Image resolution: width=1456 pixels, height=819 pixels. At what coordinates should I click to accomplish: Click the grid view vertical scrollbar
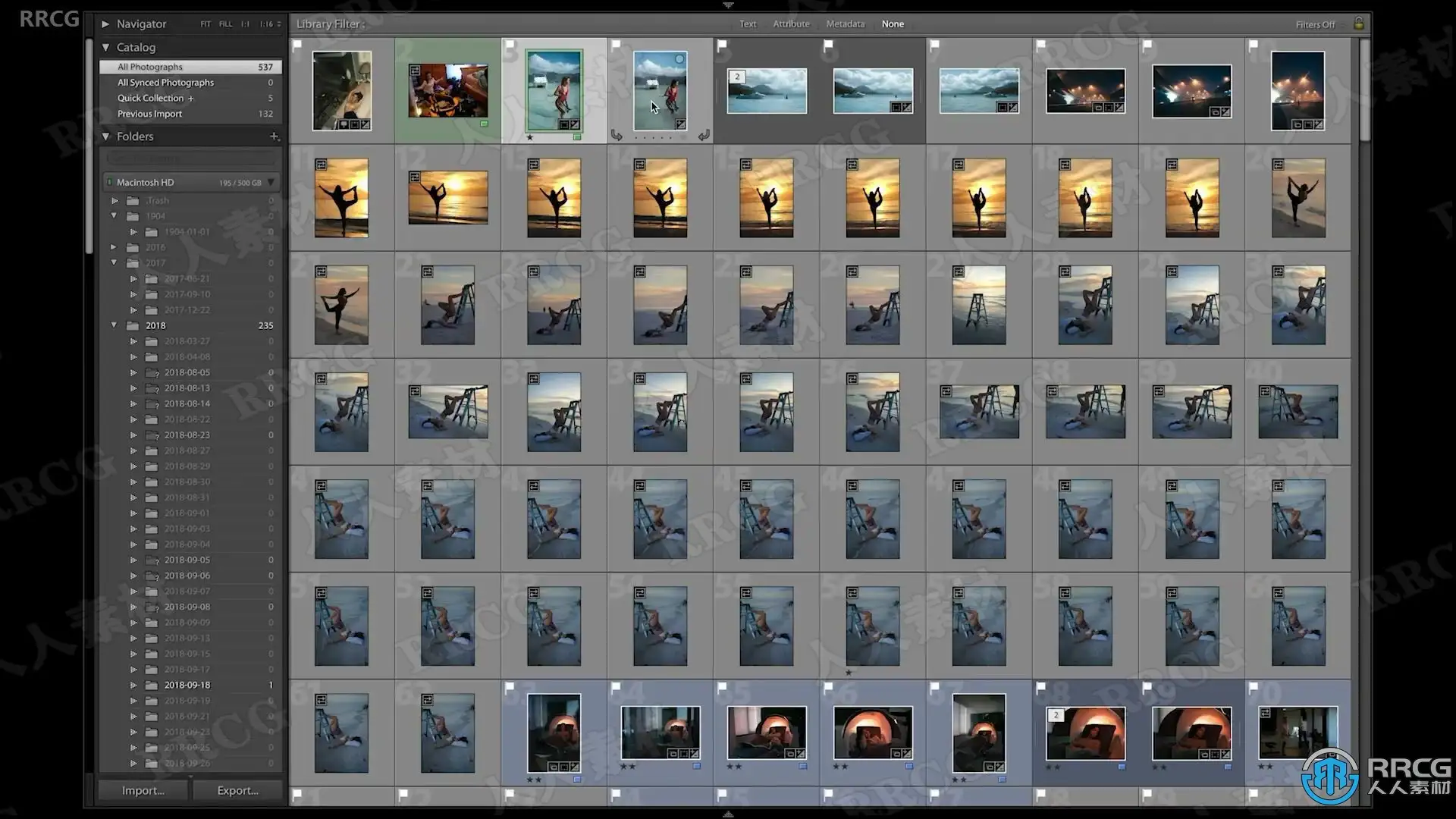[1365, 89]
